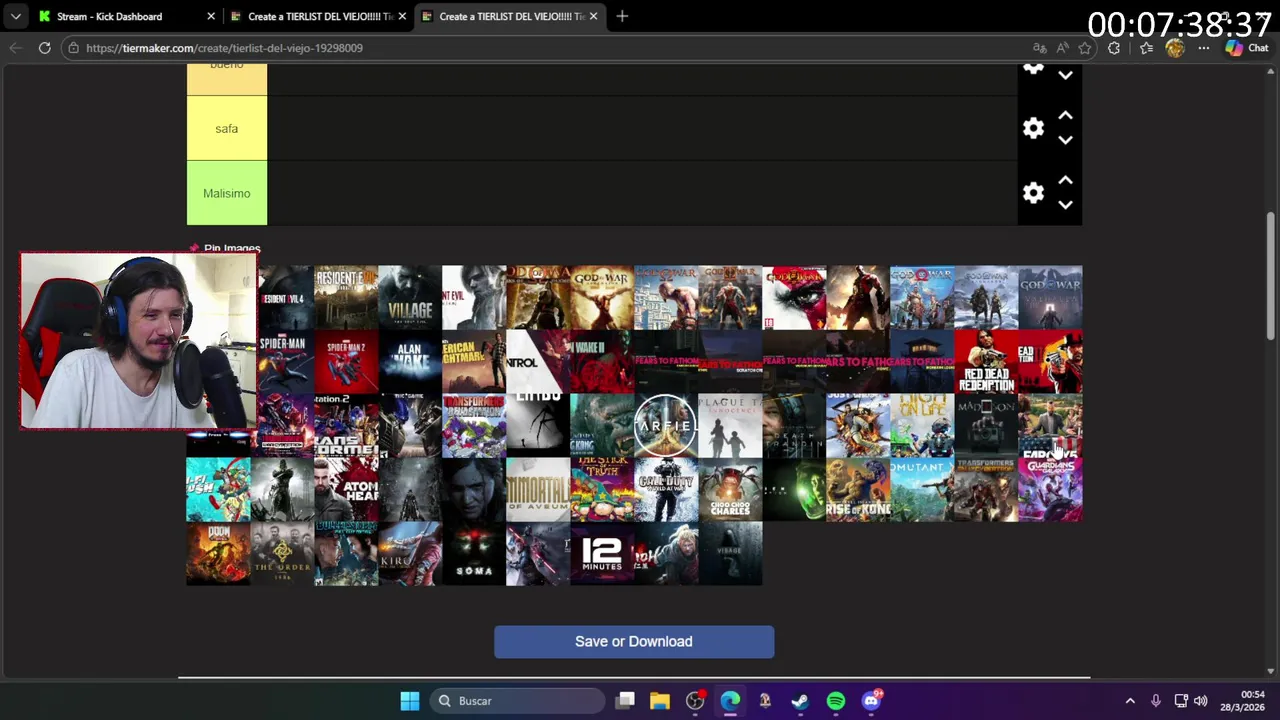Viewport: 1280px width, 720px height.
Task: Open the translate page icon
Action: pyautogui.click(x=1040, y=48)
